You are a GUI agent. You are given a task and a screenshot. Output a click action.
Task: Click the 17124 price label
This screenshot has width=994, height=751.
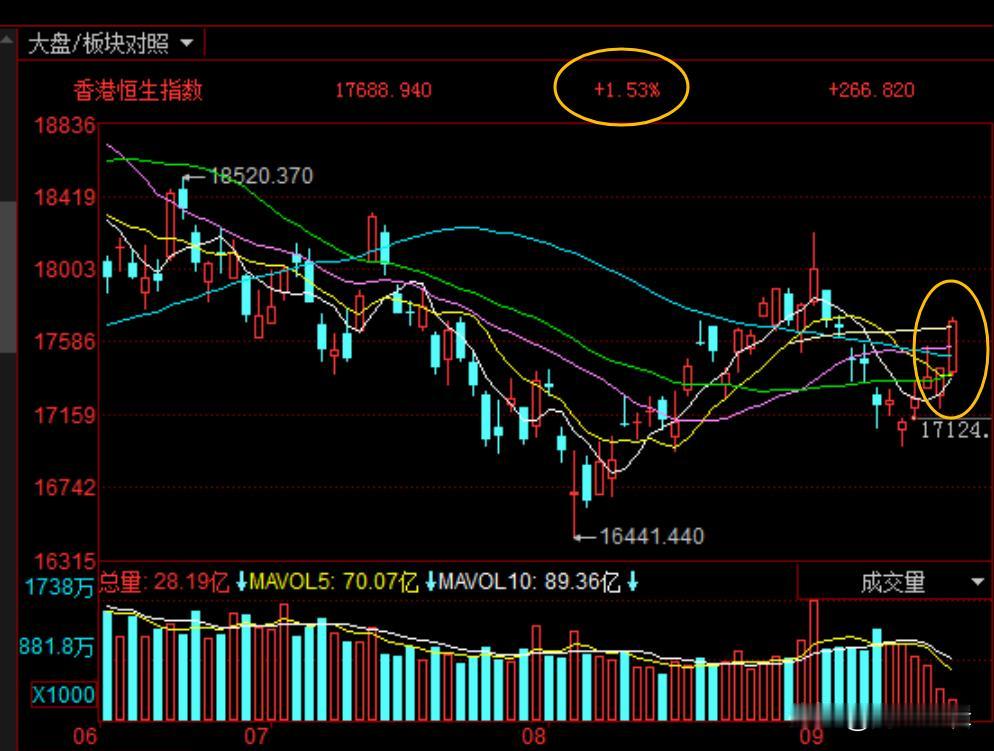coord(955,430)
